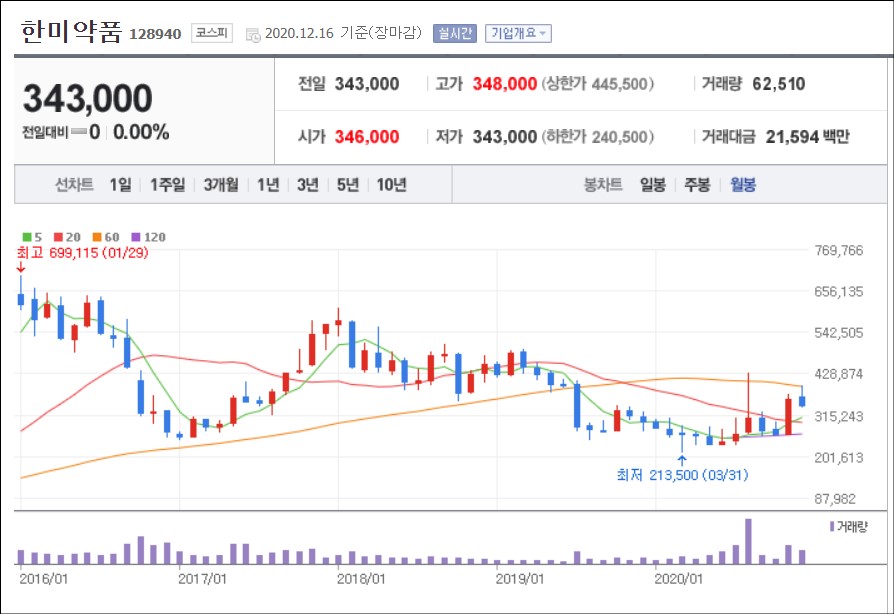Click the 0.00% change value
The width and height of the screenshot is (894, 614).
tap(141, 132)
